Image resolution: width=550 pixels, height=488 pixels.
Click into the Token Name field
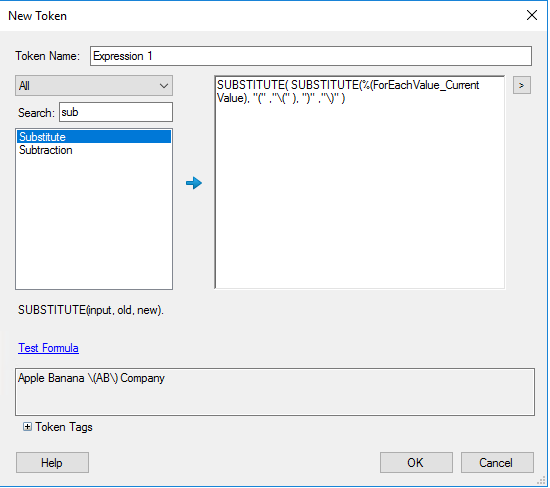tap(311, 56)
